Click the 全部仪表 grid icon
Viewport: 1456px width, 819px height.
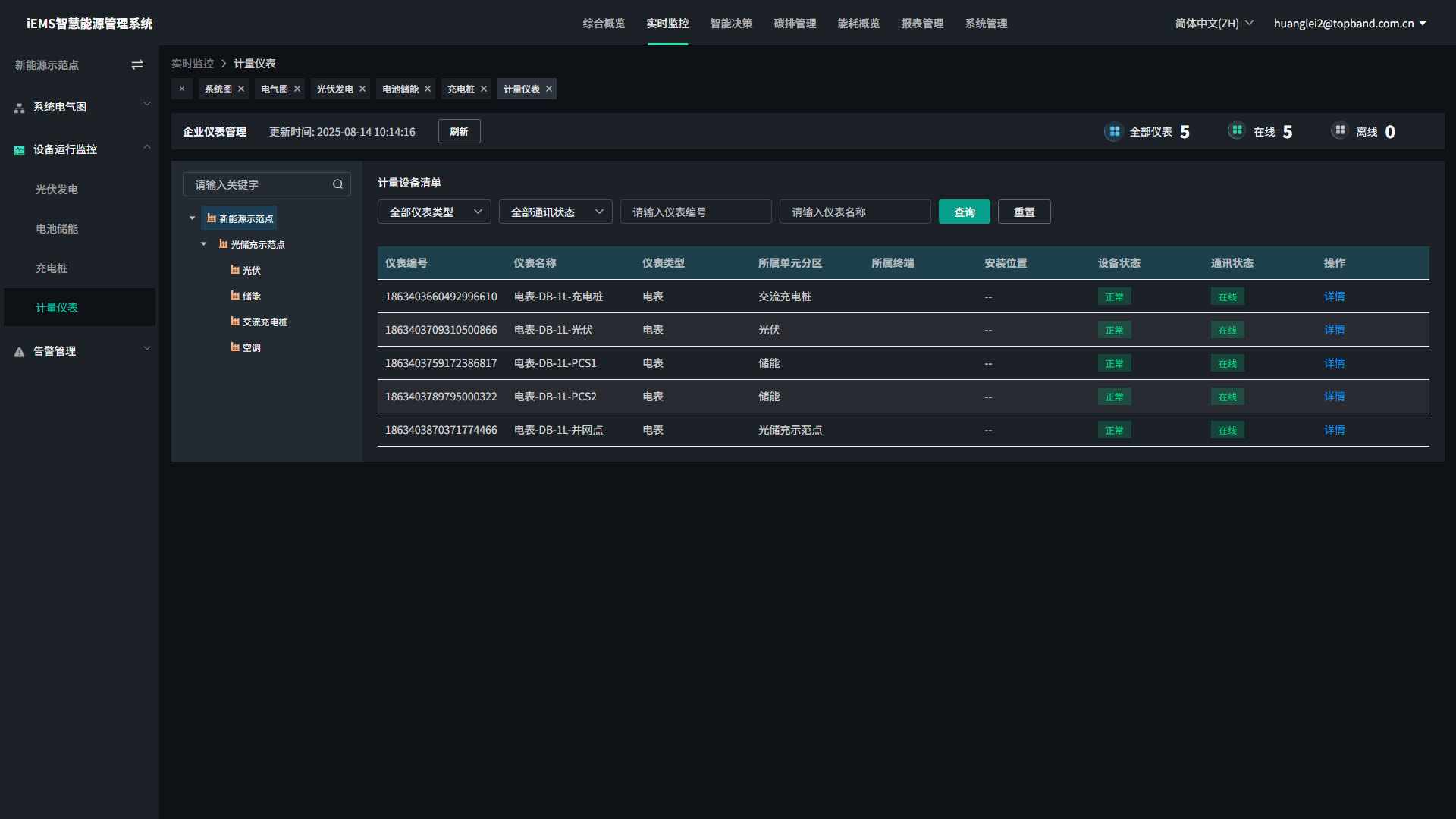(x=1112, y=130)
